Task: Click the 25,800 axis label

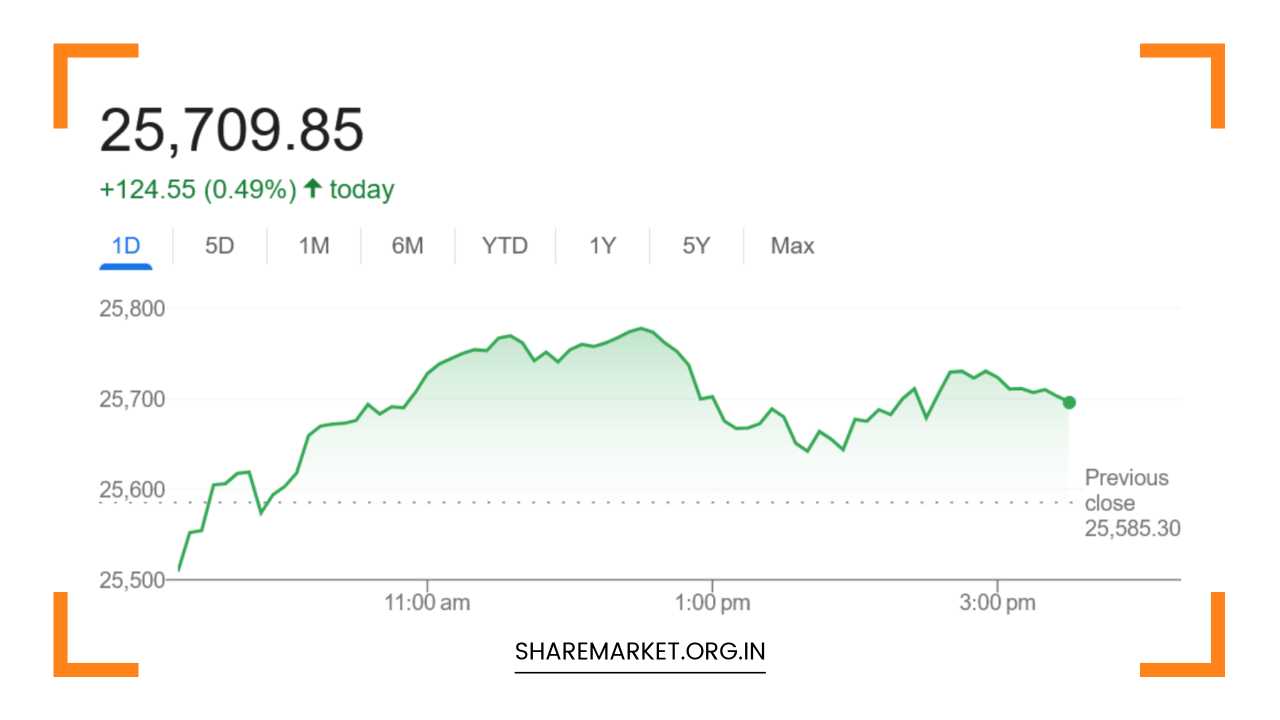Action: [132, 309]
